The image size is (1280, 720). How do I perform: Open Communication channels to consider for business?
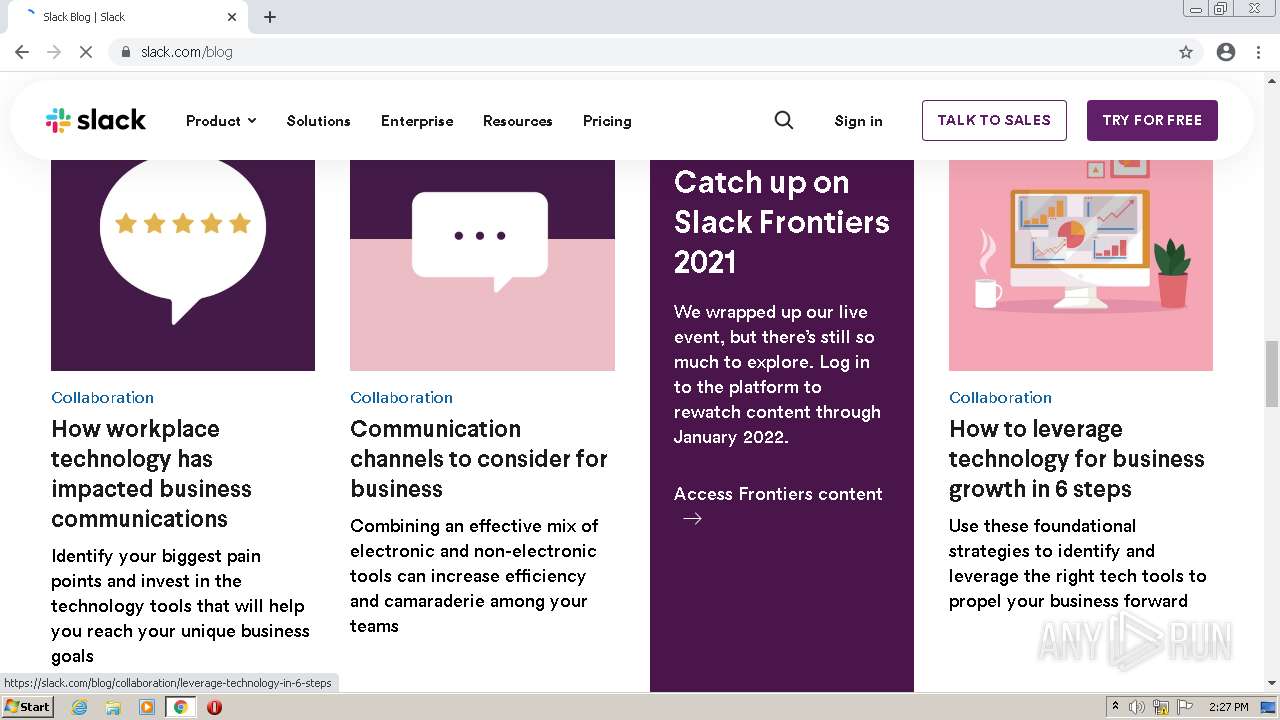click(x=479, y=458)
